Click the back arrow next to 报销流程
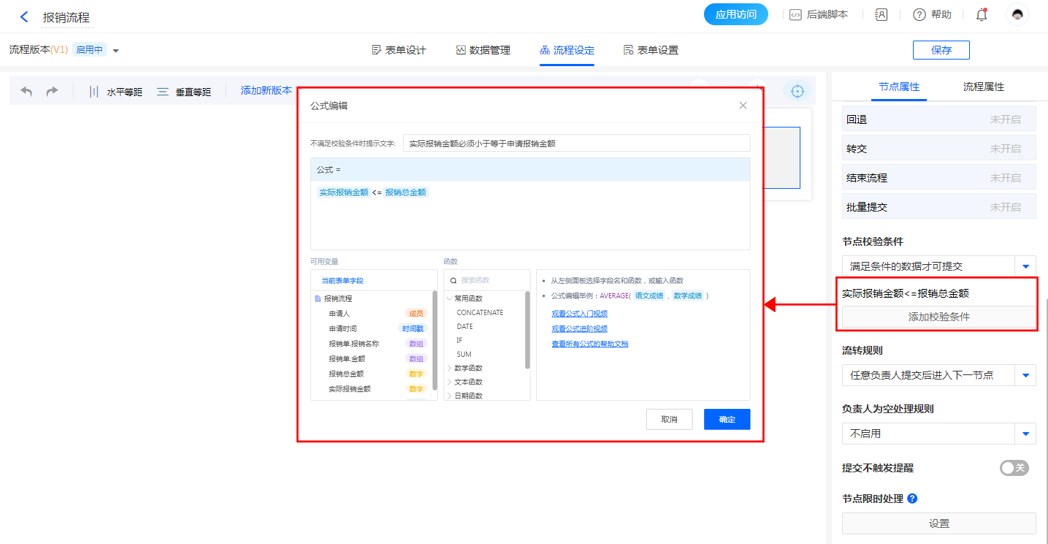Screen dimensions: 1048x544 point(24,17)
